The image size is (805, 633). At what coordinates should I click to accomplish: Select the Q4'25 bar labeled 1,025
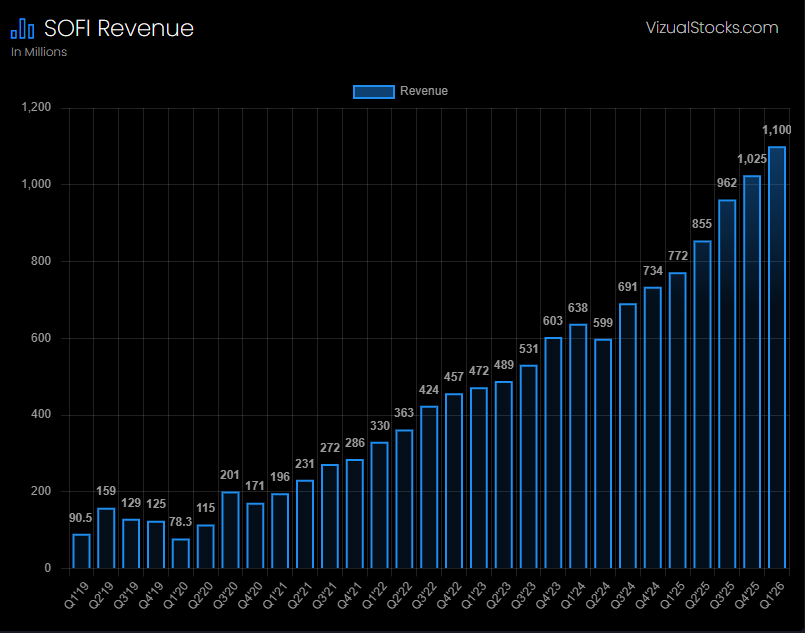pos(752,372)
